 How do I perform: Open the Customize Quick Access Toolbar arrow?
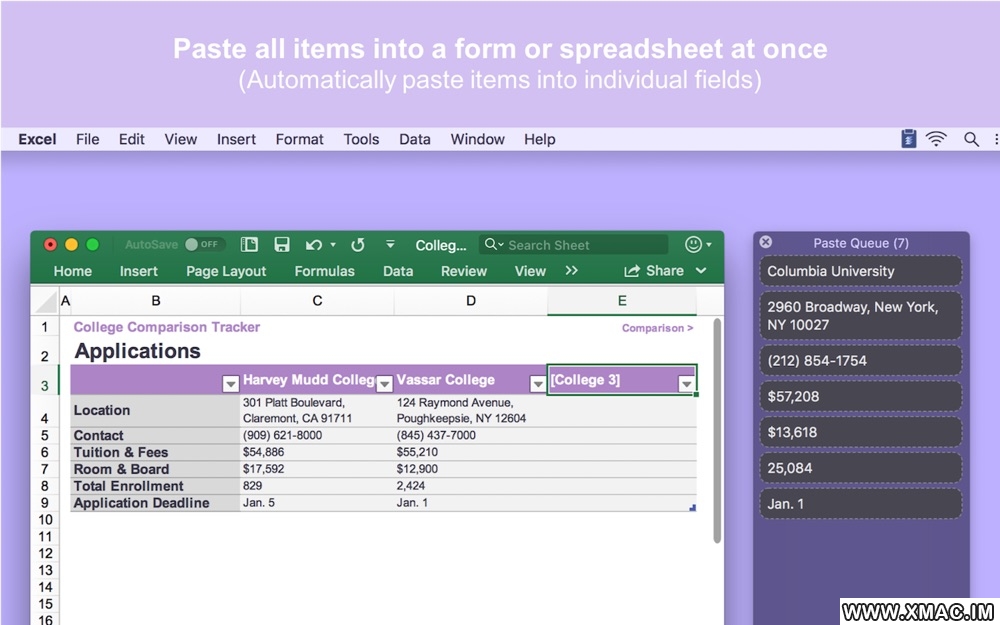(x=390, y=245)
